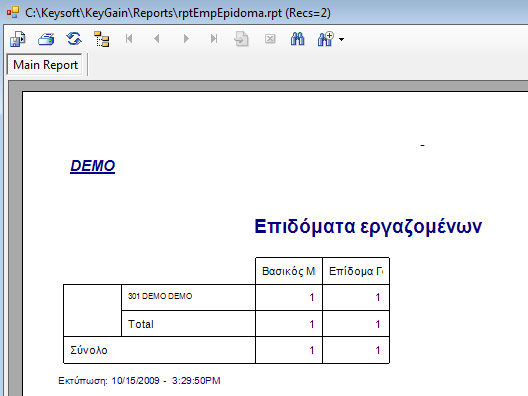Screen dimensions: 528x396
Task: Select the Main Report tab
Action: pos(45,65)
